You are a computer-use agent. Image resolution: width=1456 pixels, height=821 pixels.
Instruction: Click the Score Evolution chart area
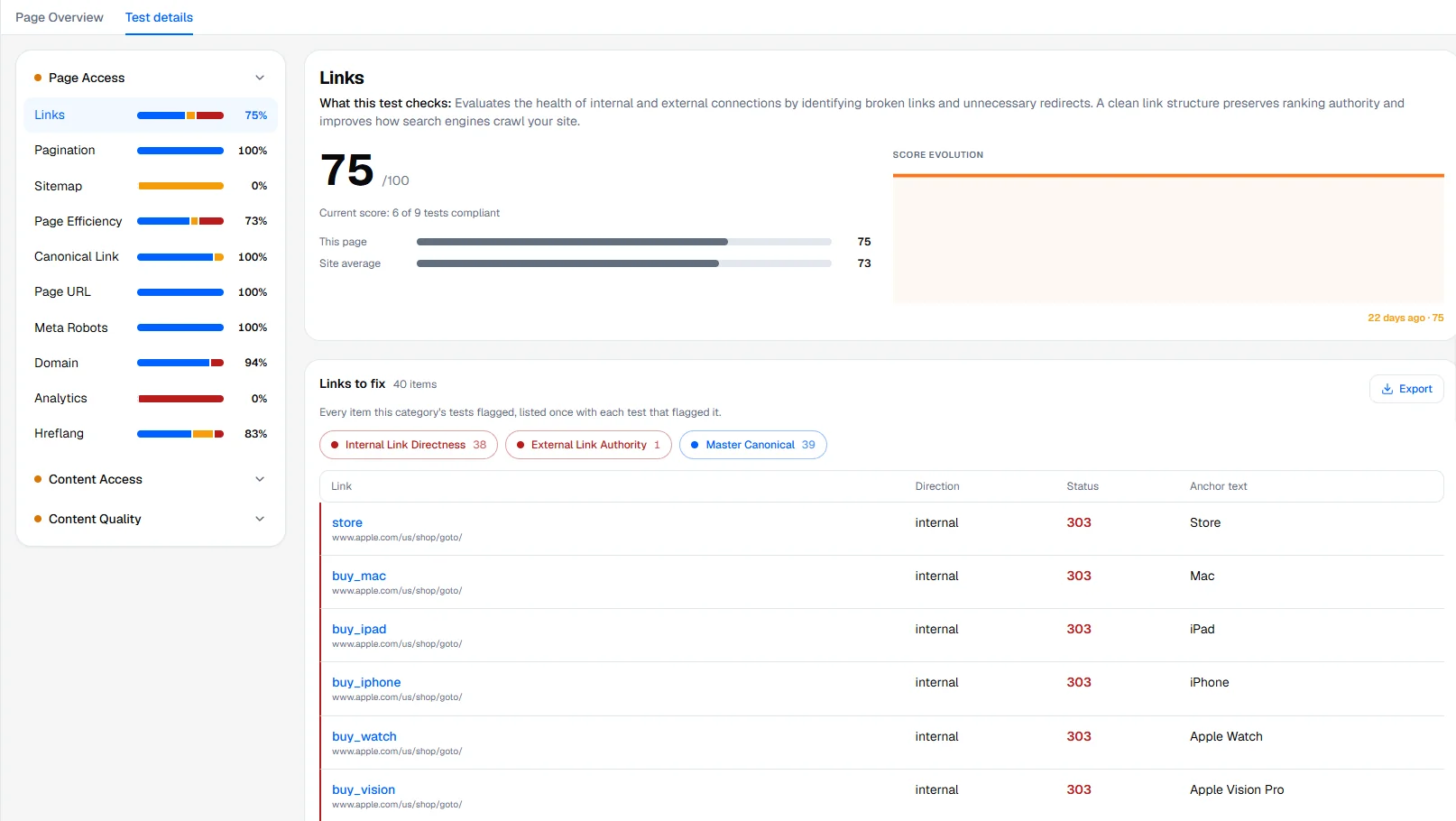[1168, 238]
